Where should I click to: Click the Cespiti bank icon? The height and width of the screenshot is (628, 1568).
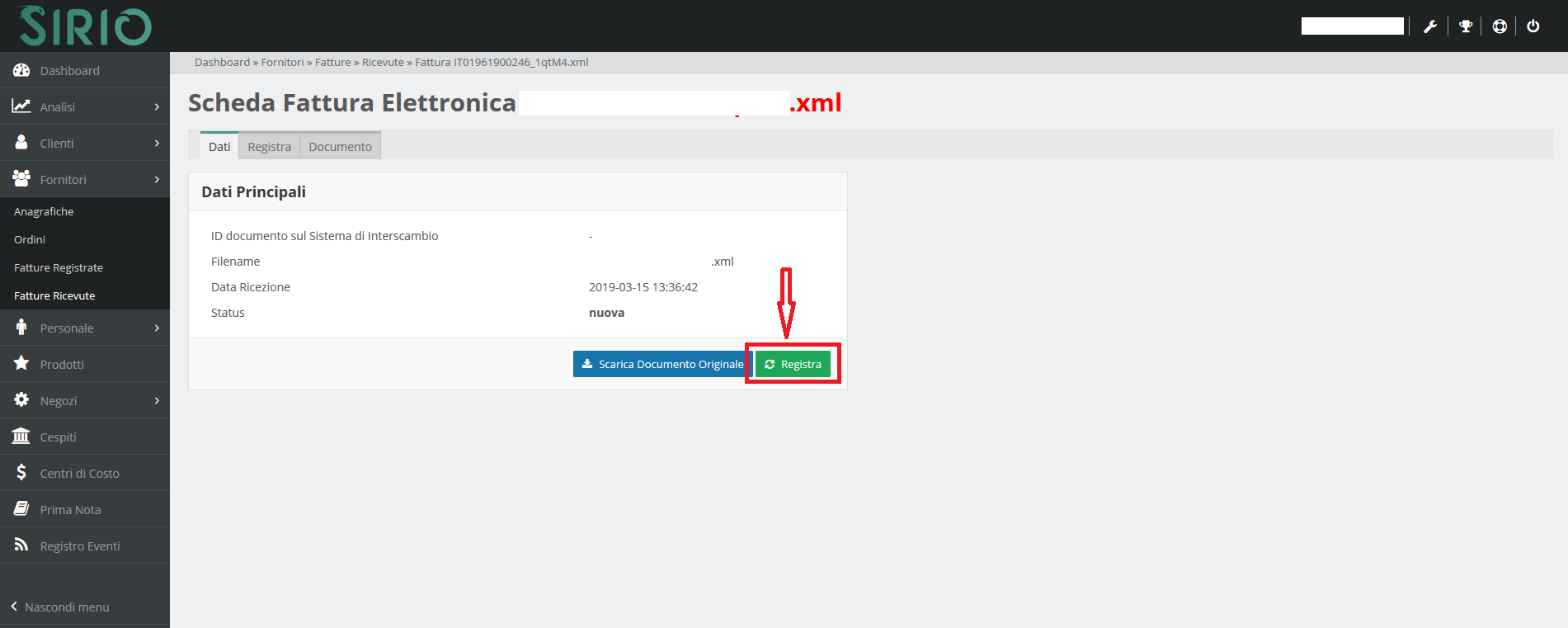click(21, 437)
